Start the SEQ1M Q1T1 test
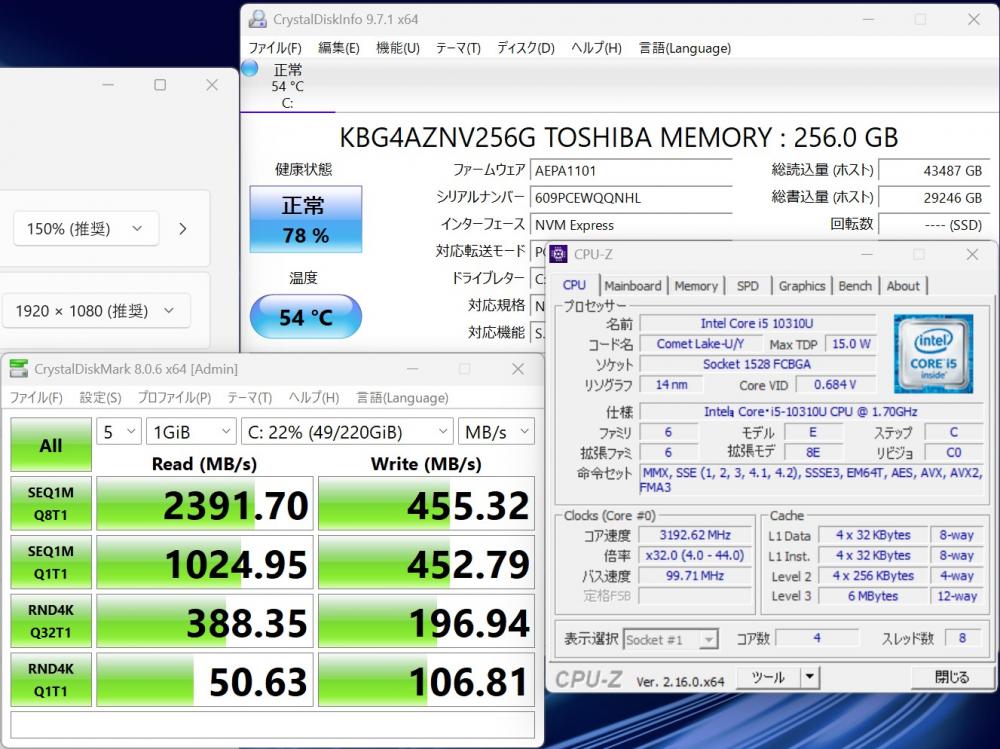Screen dimensions: 1000x749 [51, 562]
